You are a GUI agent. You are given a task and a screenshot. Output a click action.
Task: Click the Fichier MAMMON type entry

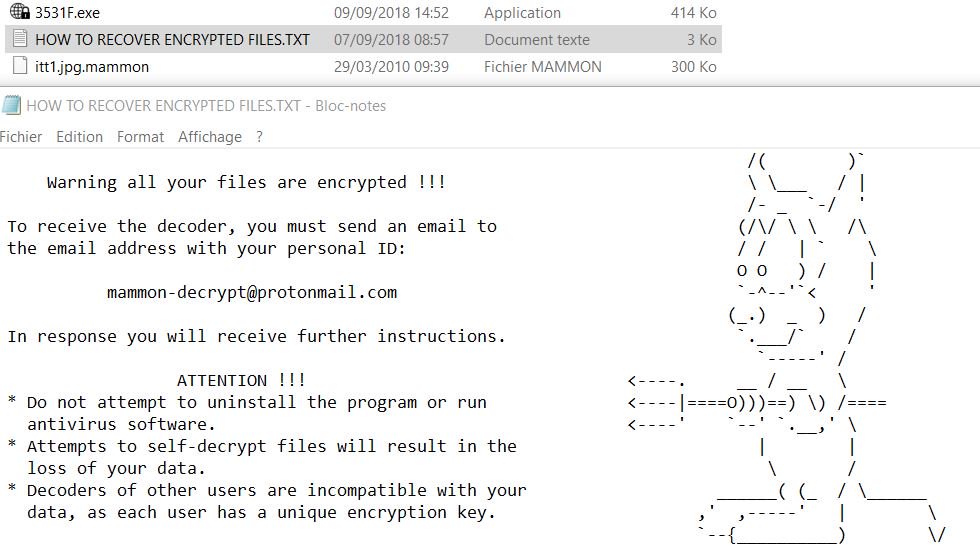coord(542,67)
